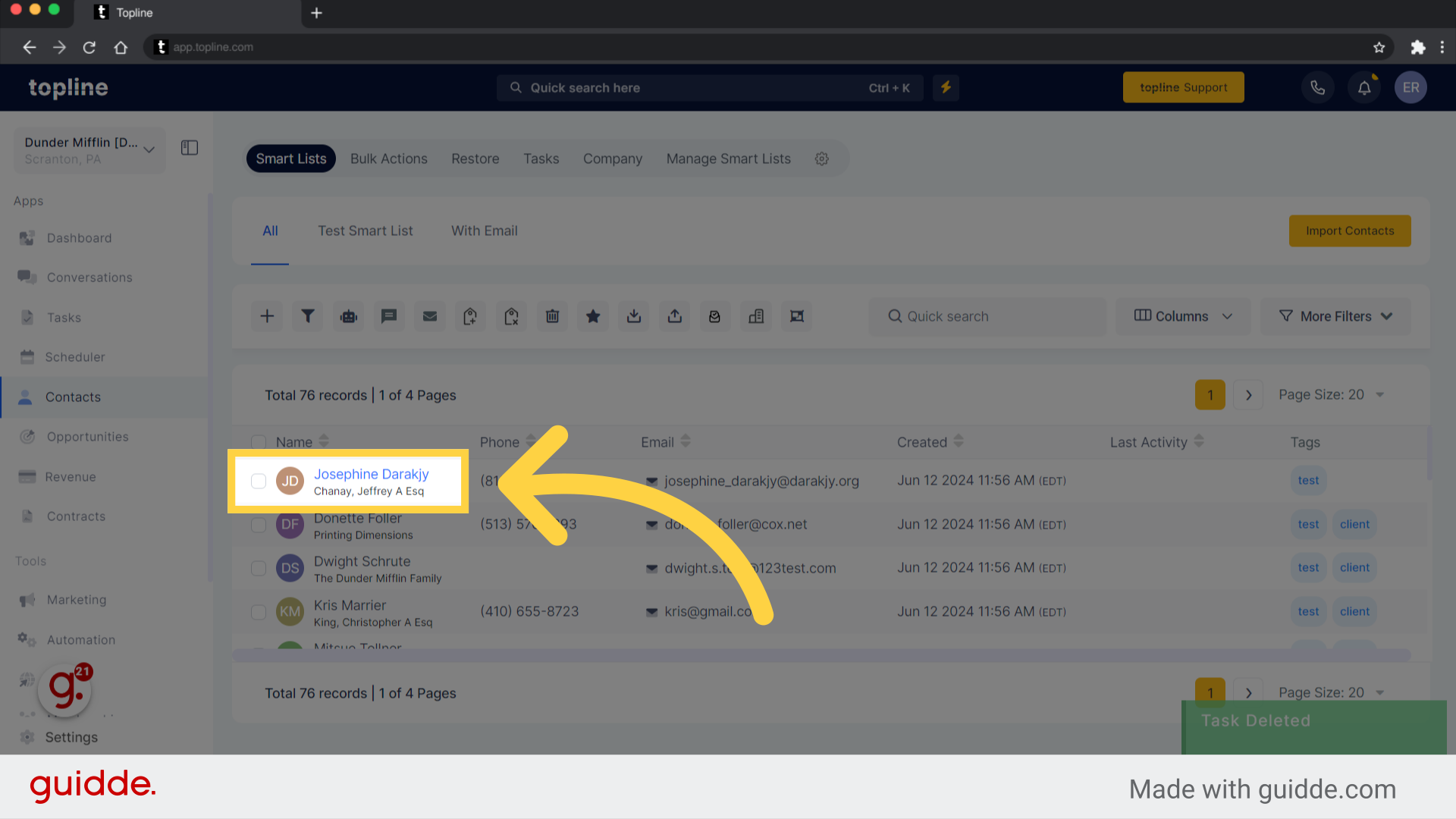Expand the Columns dropdown
Image resolution: width=1456 pixels, height=819 pixels.
pos(1183,316)
